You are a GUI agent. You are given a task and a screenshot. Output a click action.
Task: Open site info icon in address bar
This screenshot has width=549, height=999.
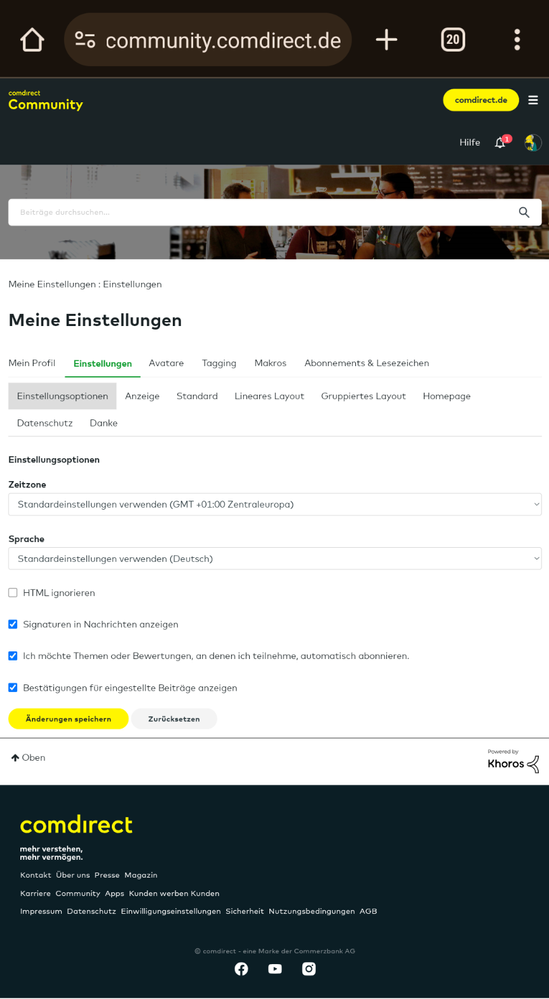(85, 40)
